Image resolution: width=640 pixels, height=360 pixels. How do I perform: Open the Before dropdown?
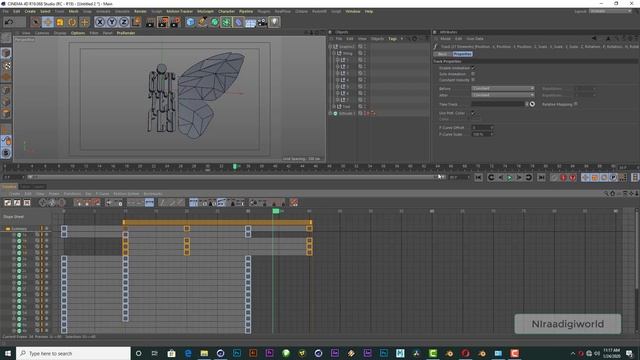click(503, 89)
